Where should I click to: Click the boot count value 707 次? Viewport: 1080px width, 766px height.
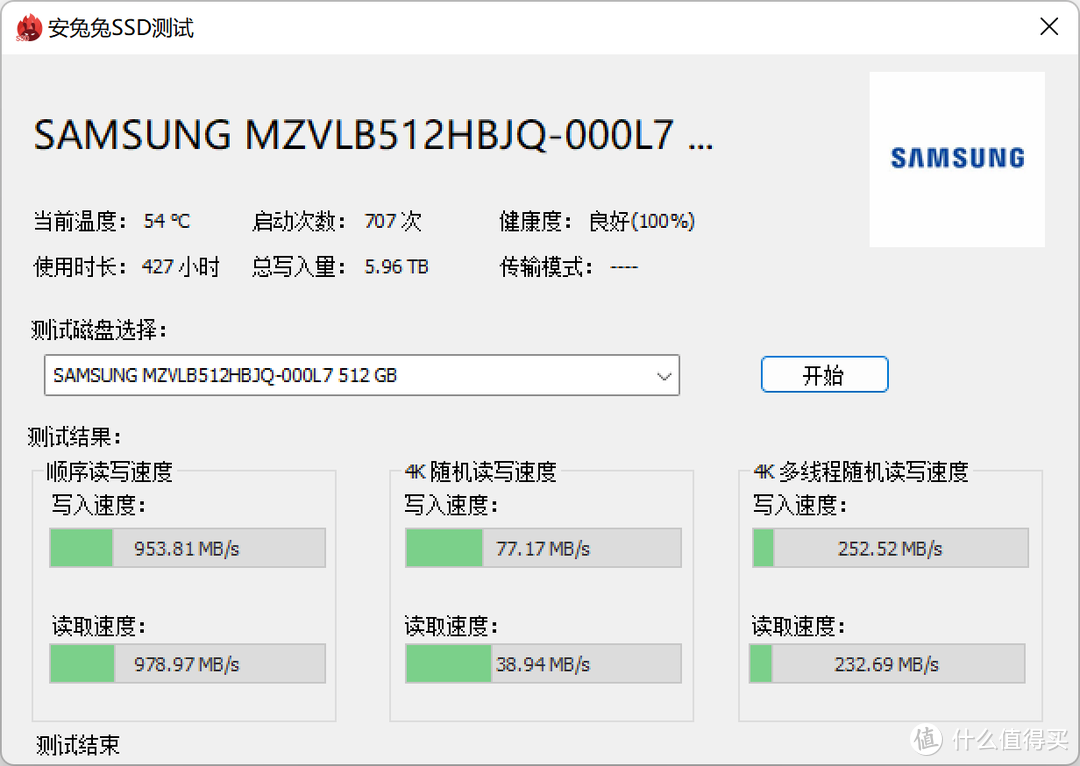(393, 221)
